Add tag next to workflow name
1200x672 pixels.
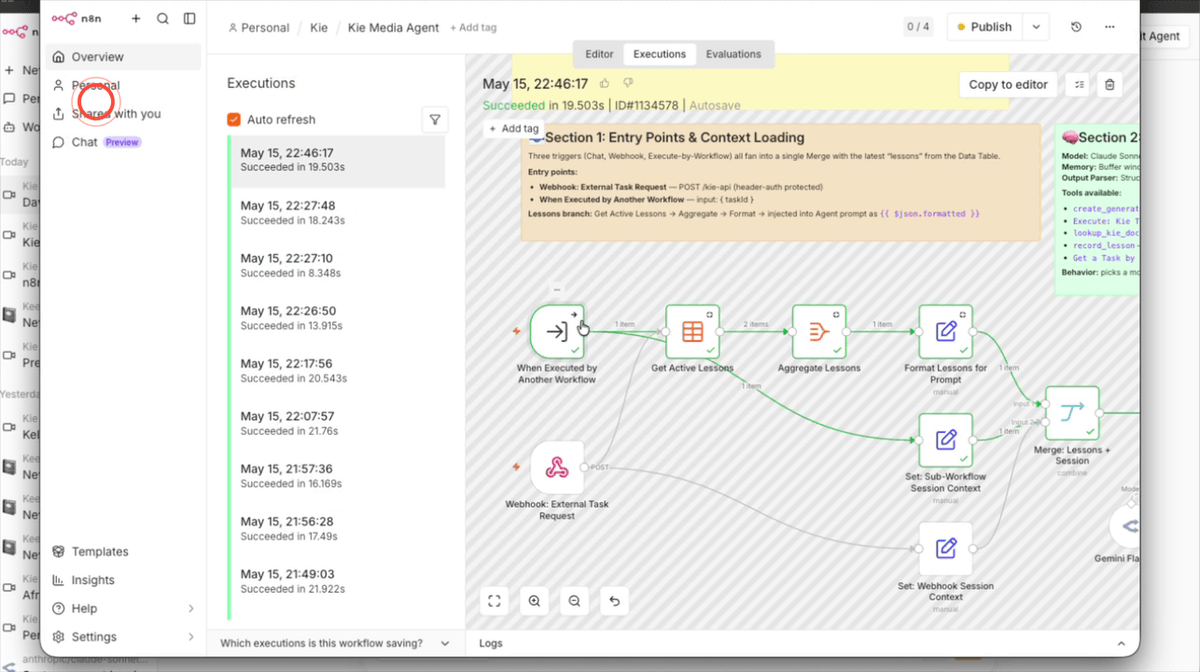click(473, 28)
